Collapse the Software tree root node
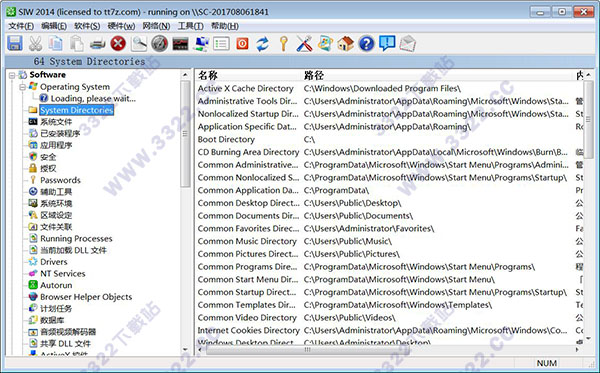 [x=12, y=75]
